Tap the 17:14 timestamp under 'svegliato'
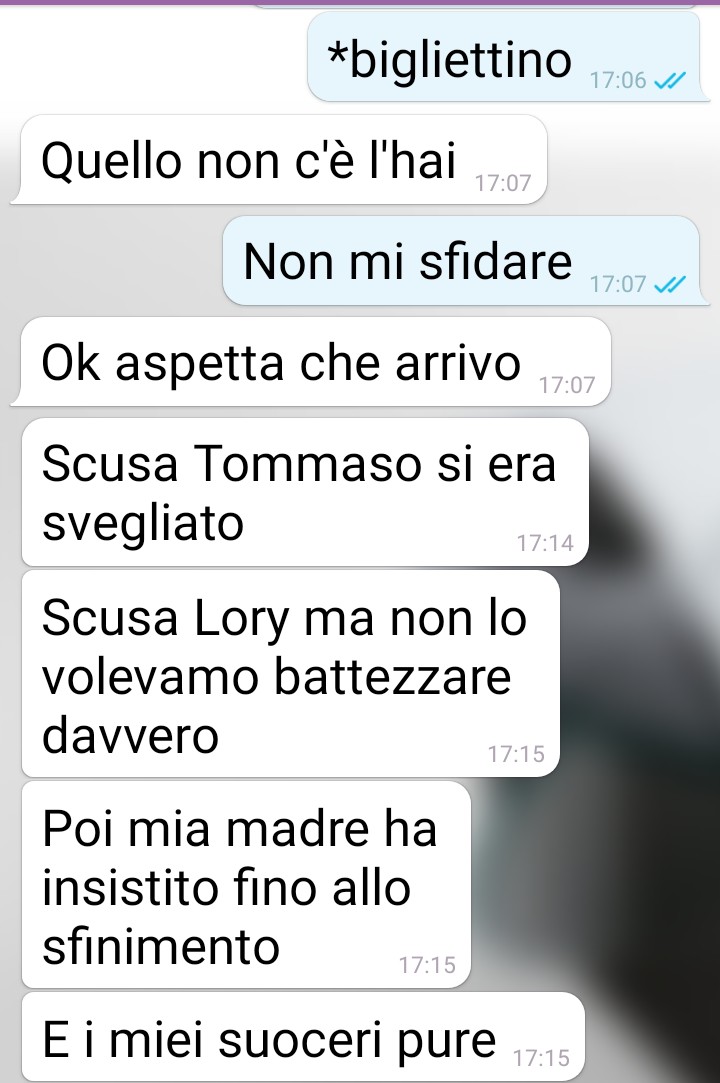The width and height of the screenshot is (720, 1083). (545, 544)
